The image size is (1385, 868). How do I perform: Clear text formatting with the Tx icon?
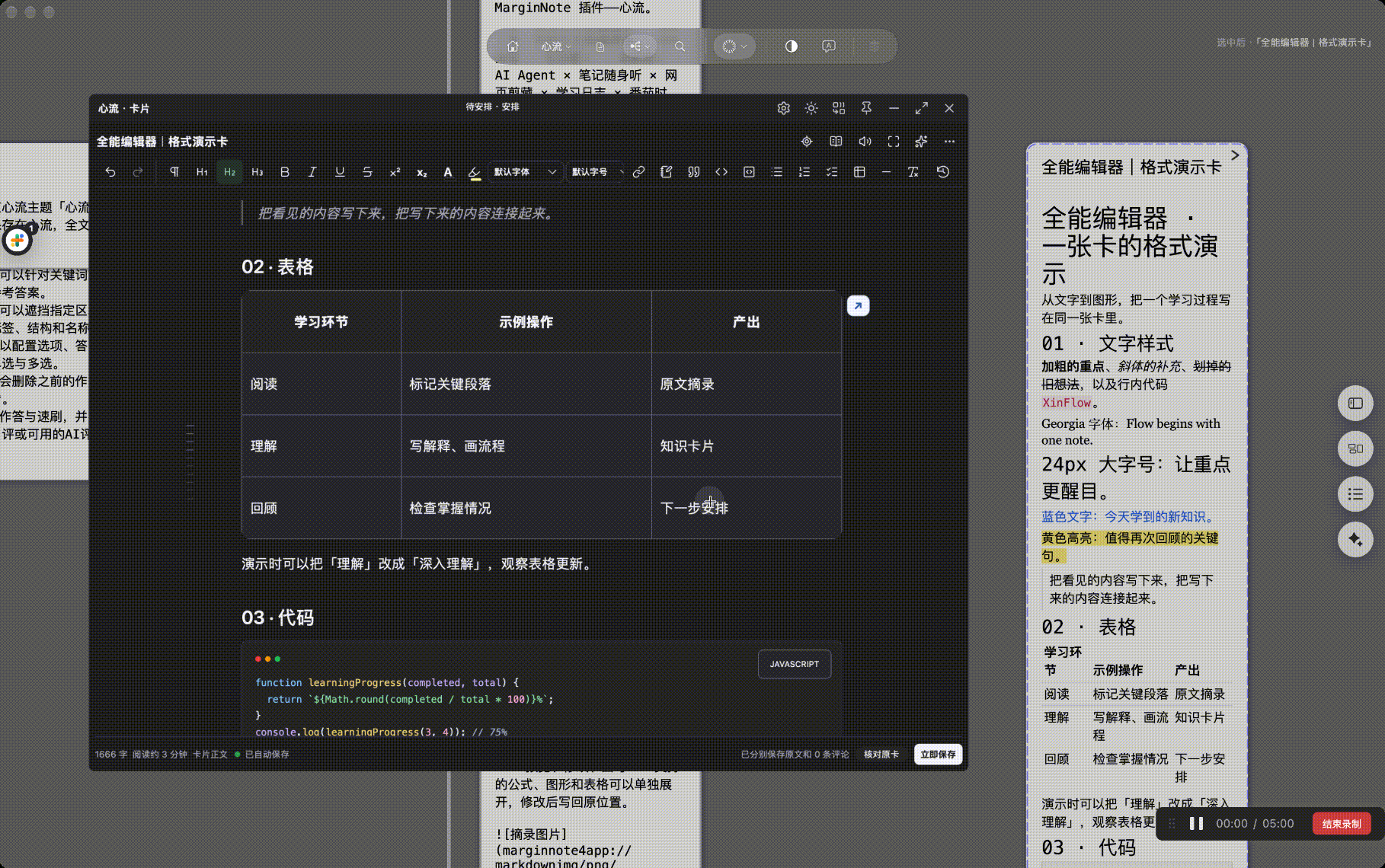(x=913, y=172)
